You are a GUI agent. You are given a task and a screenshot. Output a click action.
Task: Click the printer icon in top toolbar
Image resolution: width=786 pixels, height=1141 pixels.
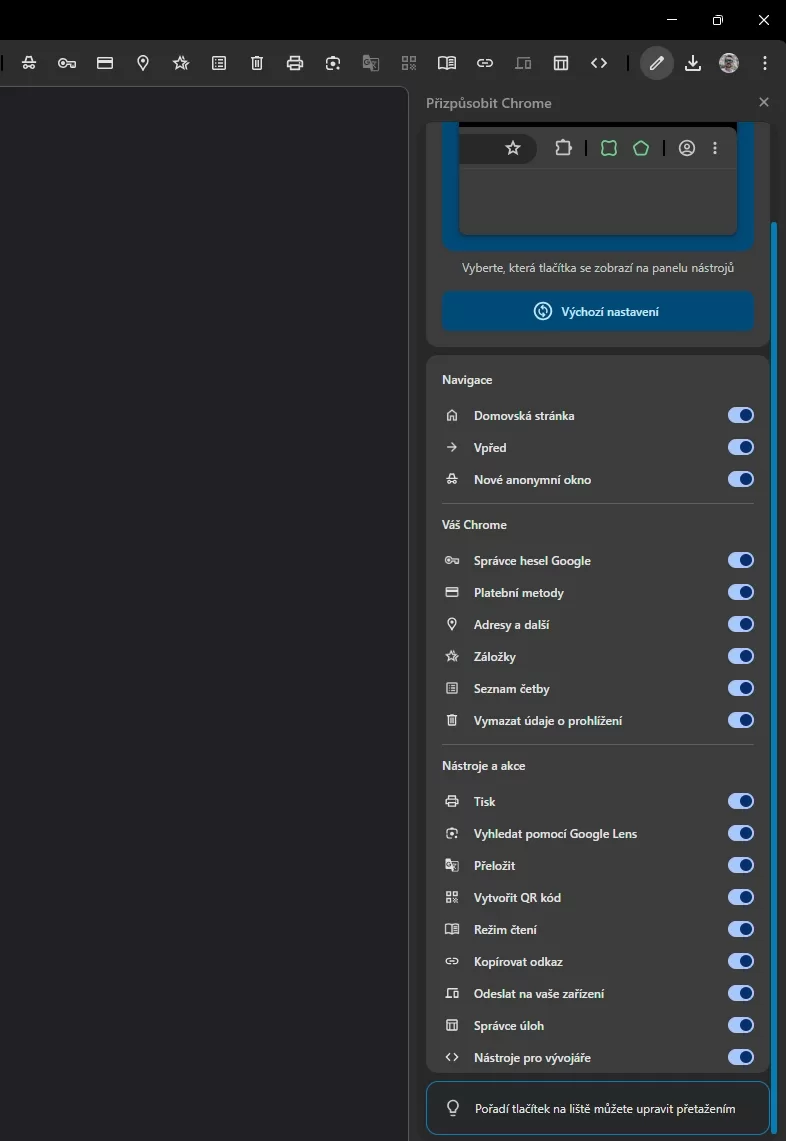(x=295, y=63)
